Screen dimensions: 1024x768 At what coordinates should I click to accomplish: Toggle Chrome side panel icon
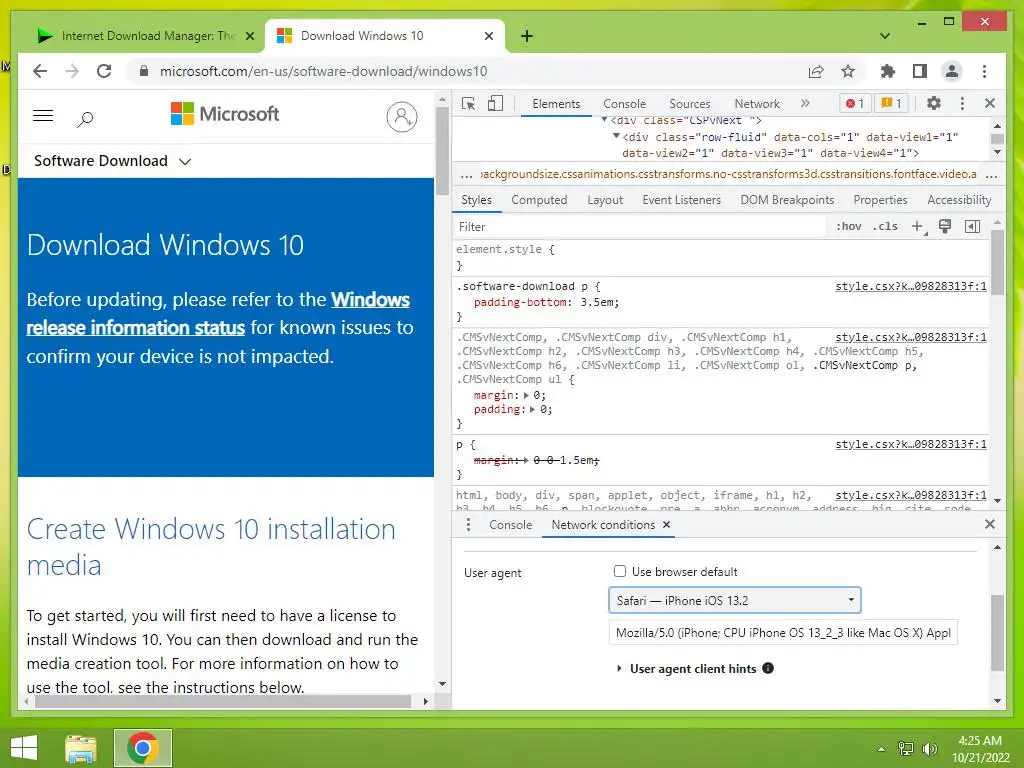click(x=920, y=71)
